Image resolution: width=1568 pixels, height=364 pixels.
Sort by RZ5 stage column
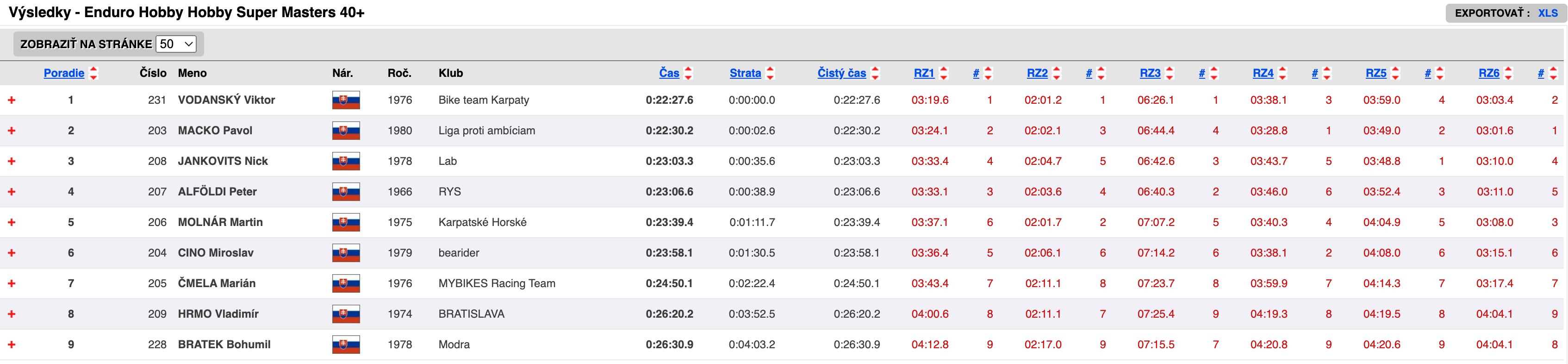[1375, 73]
